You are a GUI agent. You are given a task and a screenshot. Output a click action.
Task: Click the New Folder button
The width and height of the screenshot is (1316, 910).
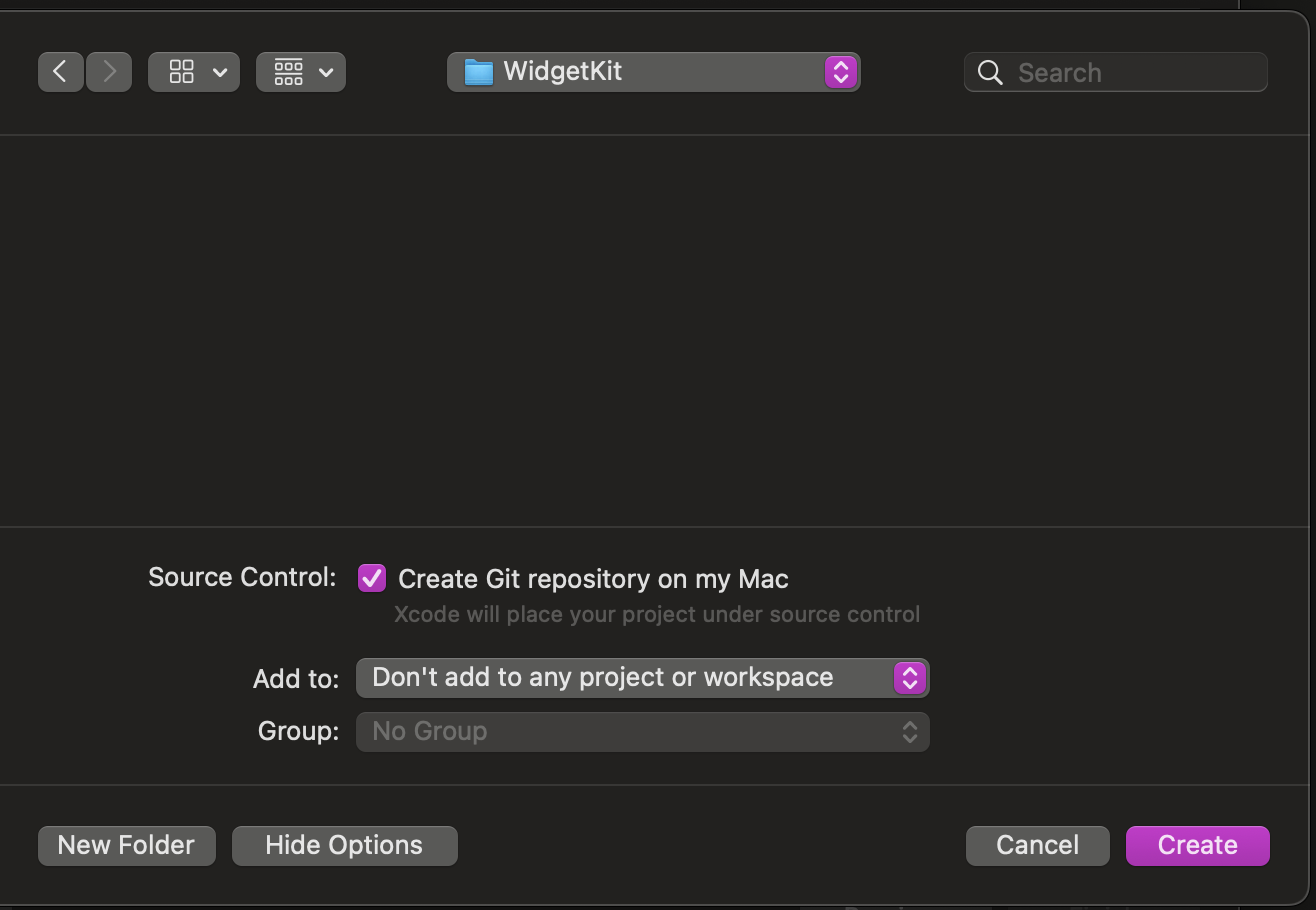tap(126, 845)
